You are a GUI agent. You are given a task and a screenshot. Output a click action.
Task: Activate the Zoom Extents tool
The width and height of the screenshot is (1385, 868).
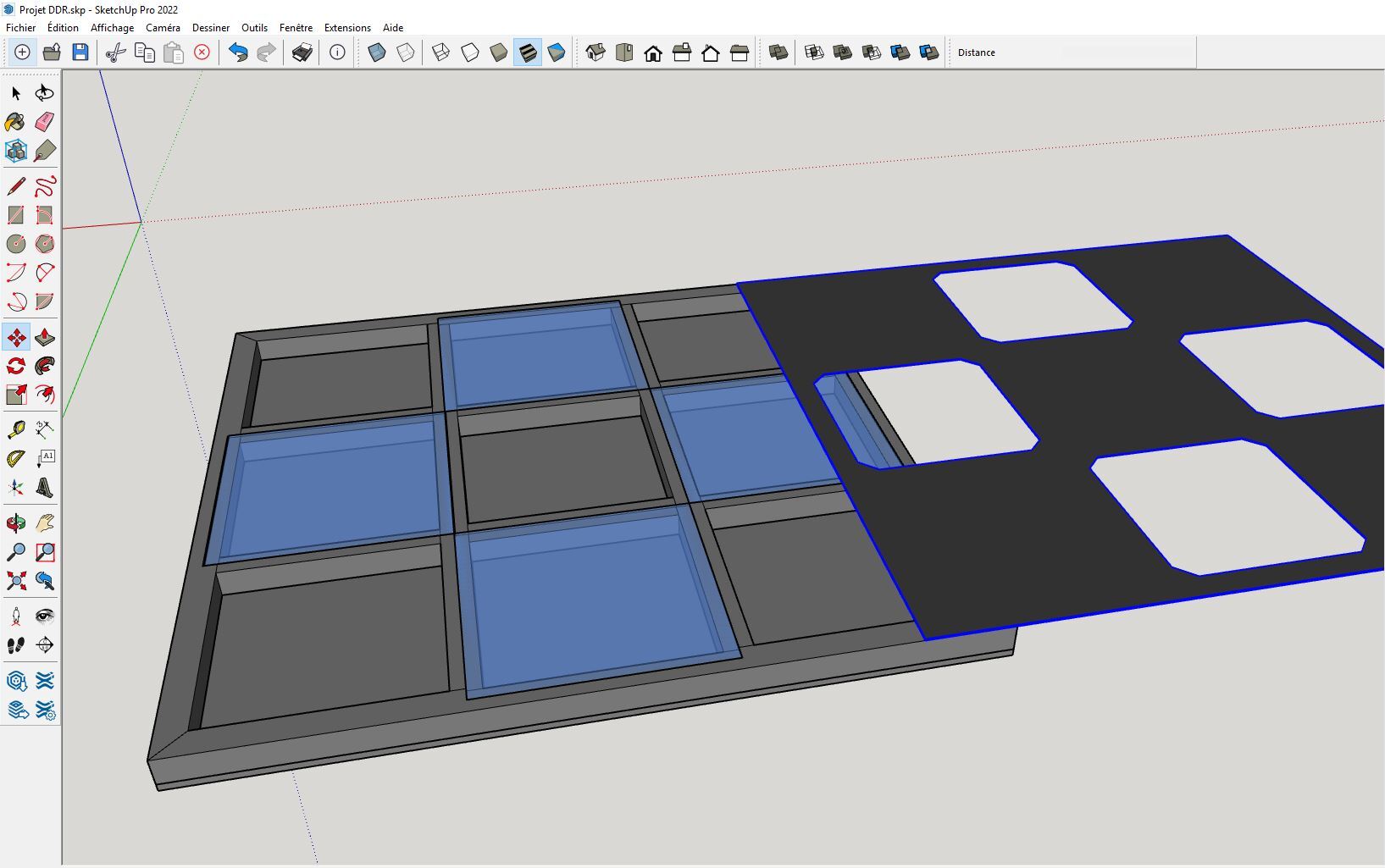15,581
